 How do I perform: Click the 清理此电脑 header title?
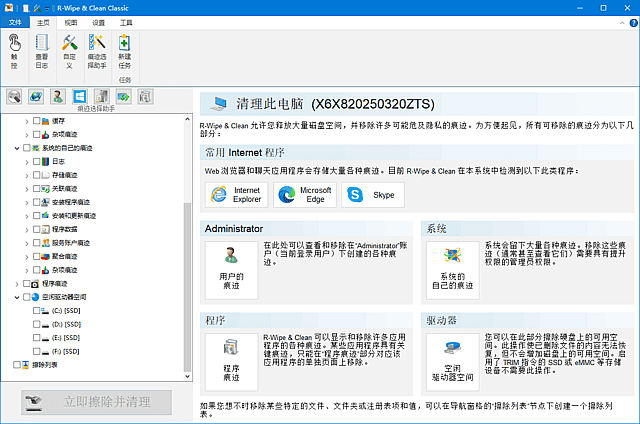pos(335,104)
